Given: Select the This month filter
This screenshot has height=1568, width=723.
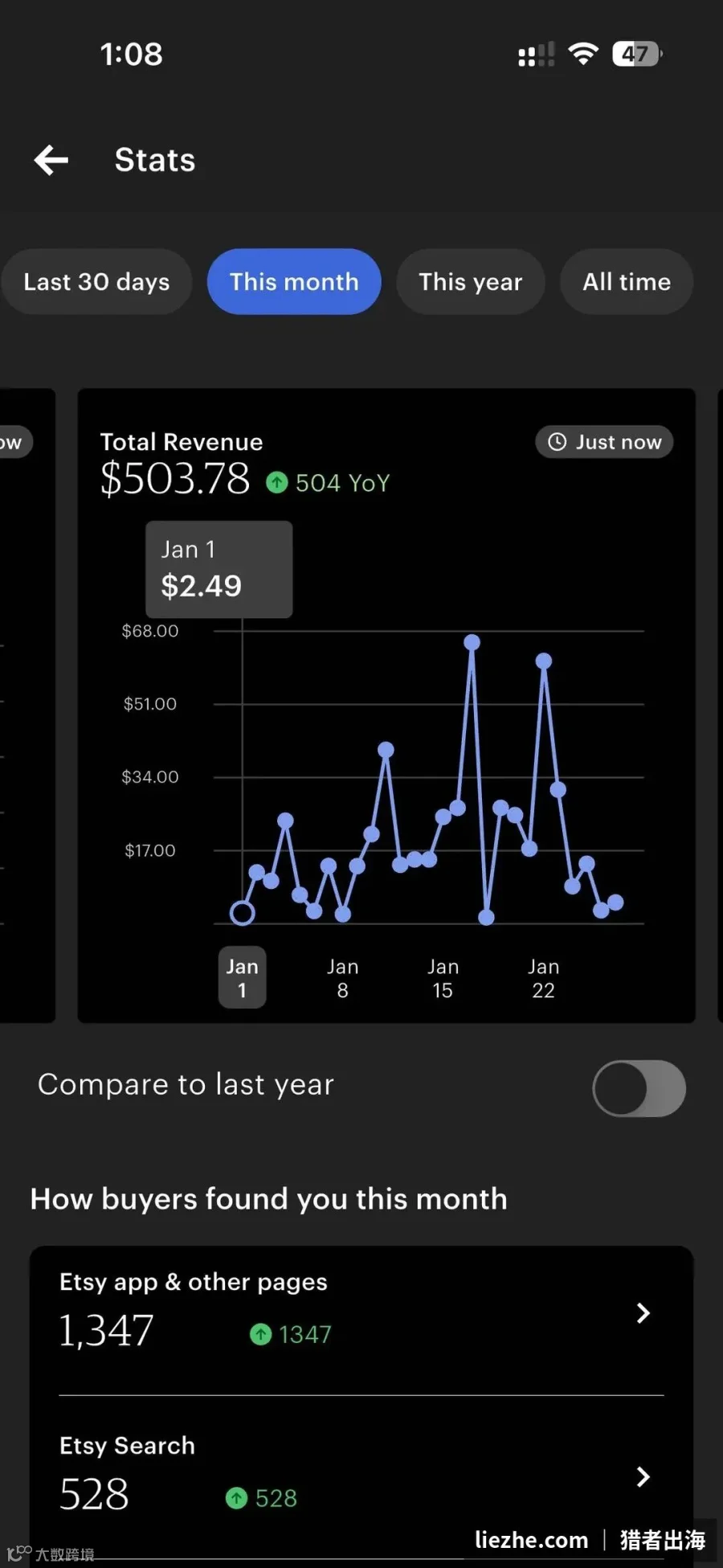Looking at the screenshot, I should (x=294, y=281).
